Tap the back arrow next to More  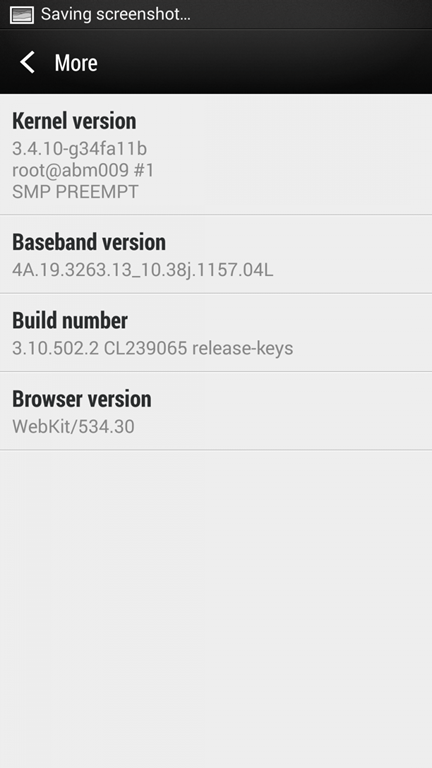27,63
